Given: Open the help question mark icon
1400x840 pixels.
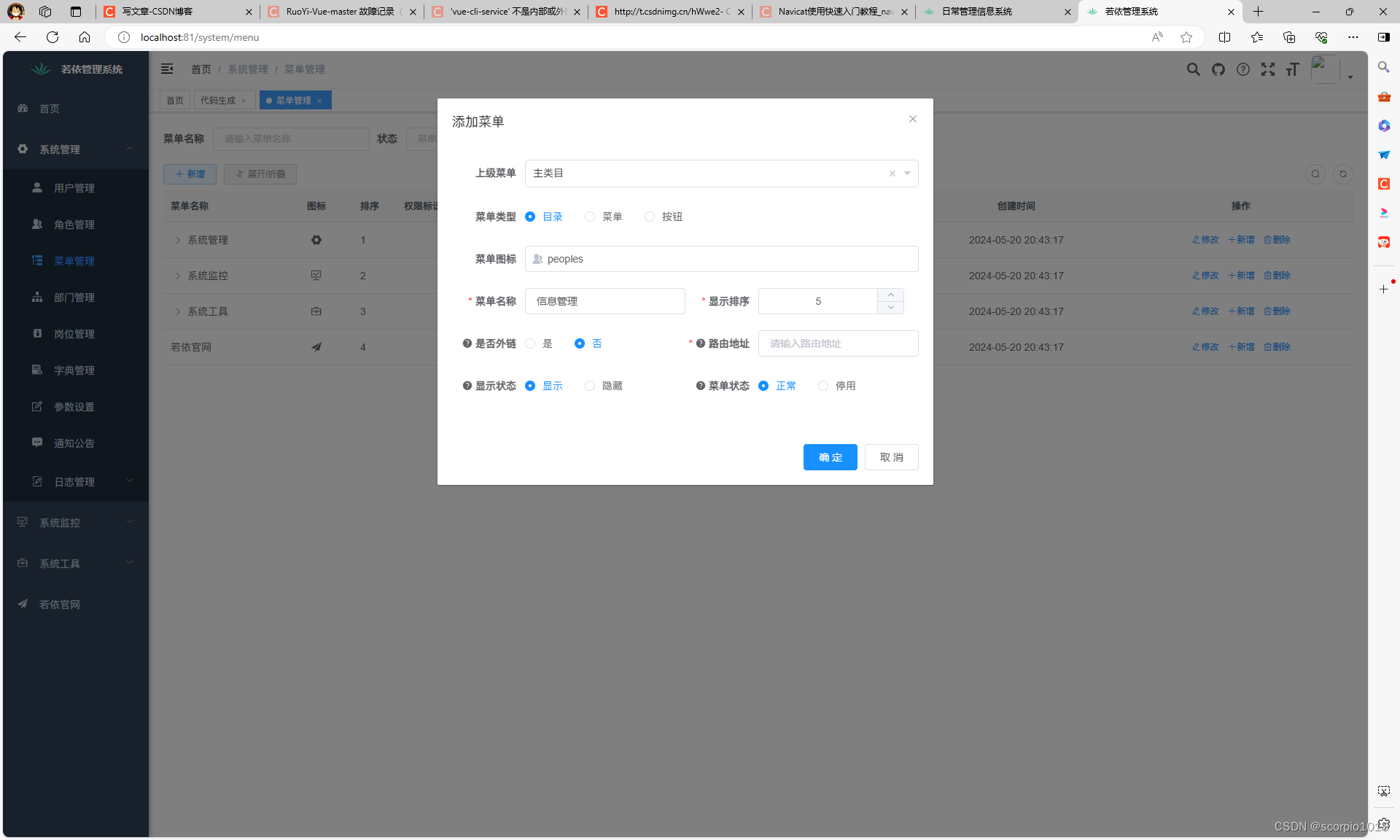Looking at the screenshot, I should 1243,69.
